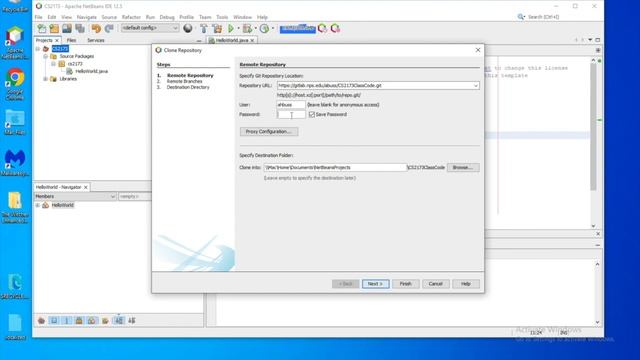Screen dimensions: 640x360
Task: Click in the Password field
Action: [x=291, y=115]
